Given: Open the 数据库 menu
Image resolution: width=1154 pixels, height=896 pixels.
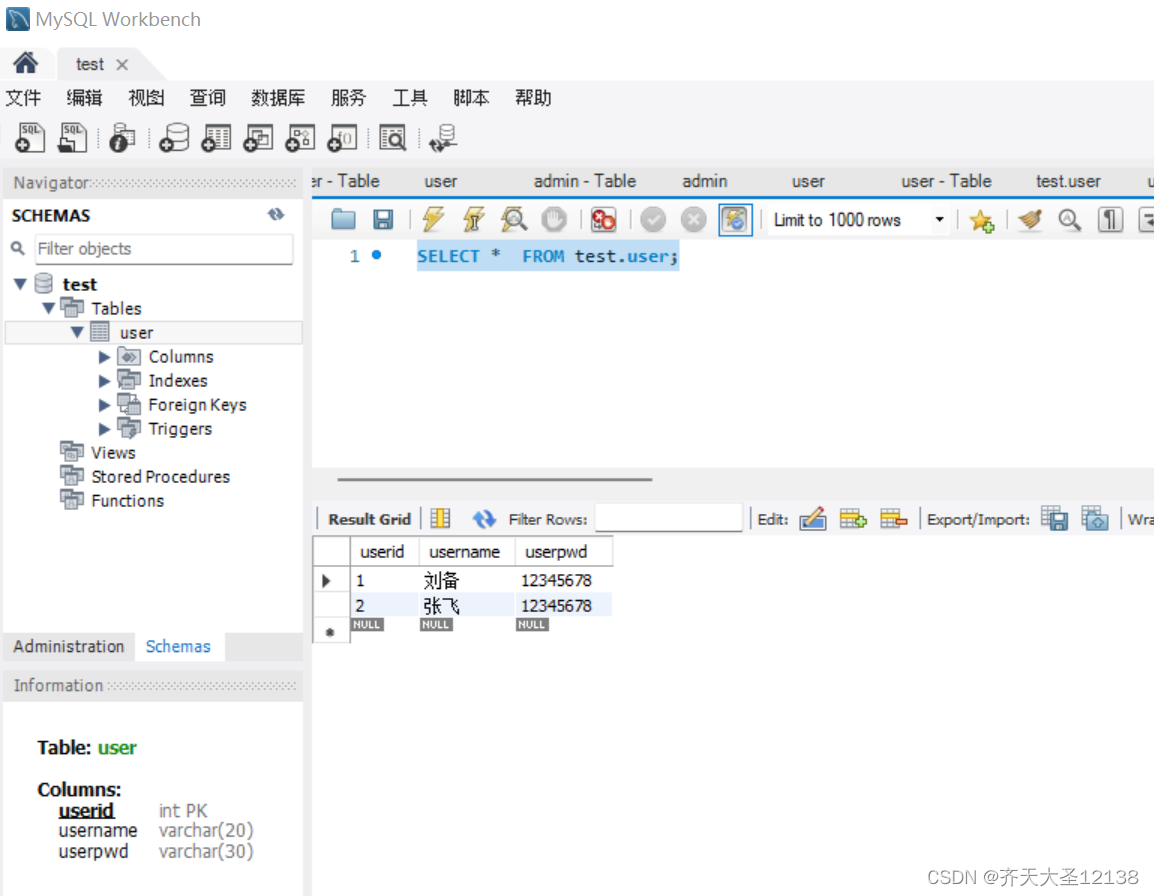Looking at the screenshot, I should 278,98.
